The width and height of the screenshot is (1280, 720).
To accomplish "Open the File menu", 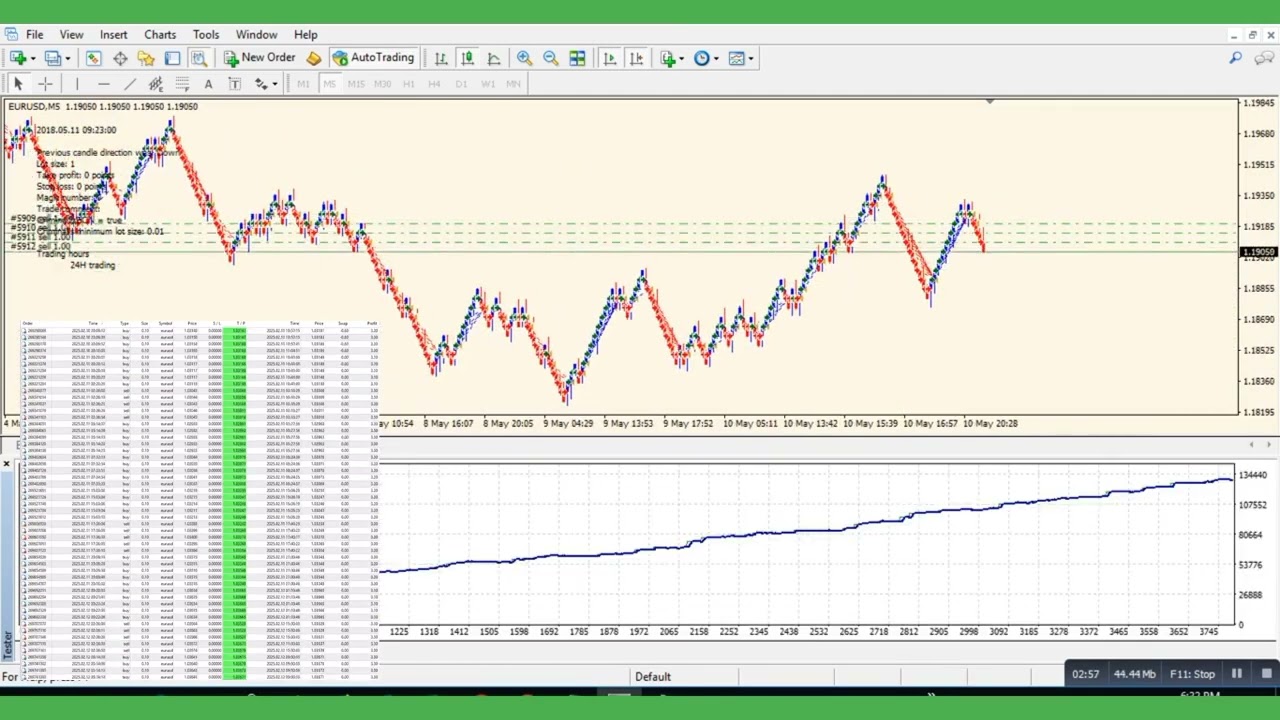I will point(34,34).
